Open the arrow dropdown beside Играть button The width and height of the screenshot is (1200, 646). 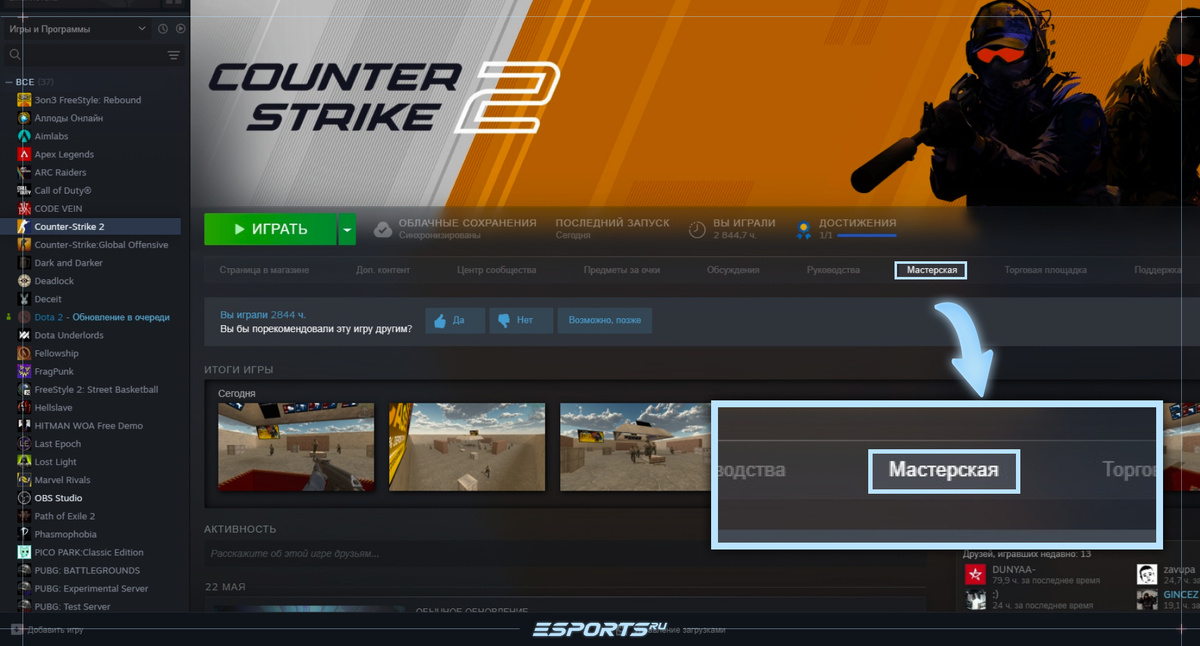coord(347,229)
